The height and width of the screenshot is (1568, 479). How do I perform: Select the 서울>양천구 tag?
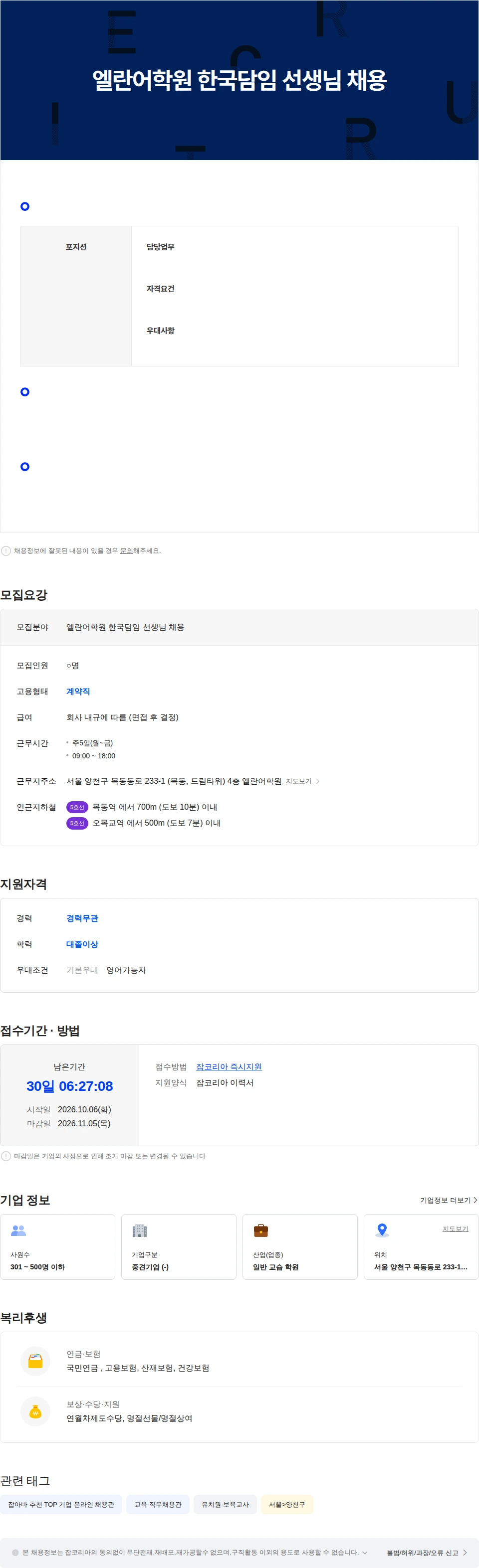pyautogui.click(x=287, y=1504)
